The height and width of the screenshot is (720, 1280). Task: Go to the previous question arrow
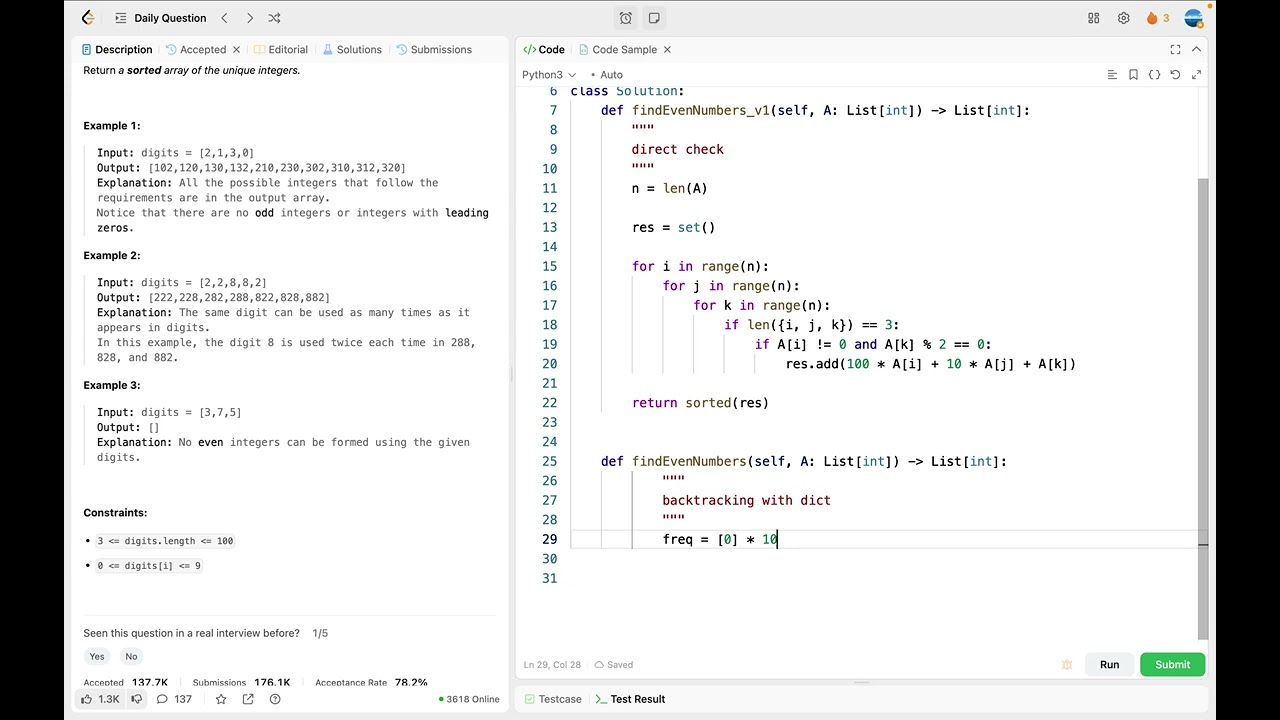click(225, 18)
